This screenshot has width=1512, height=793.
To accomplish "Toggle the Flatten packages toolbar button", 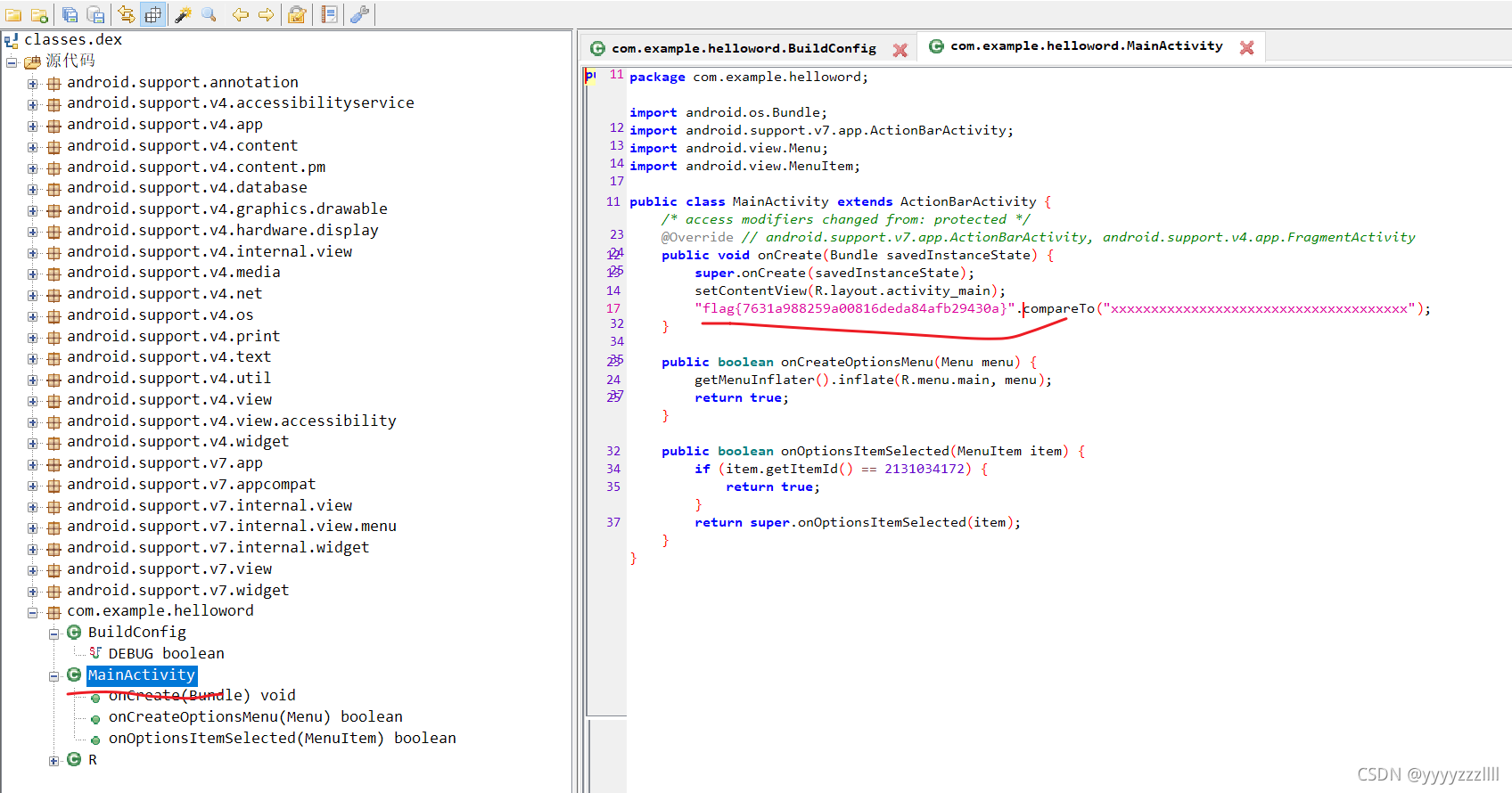I will (153, 14).
